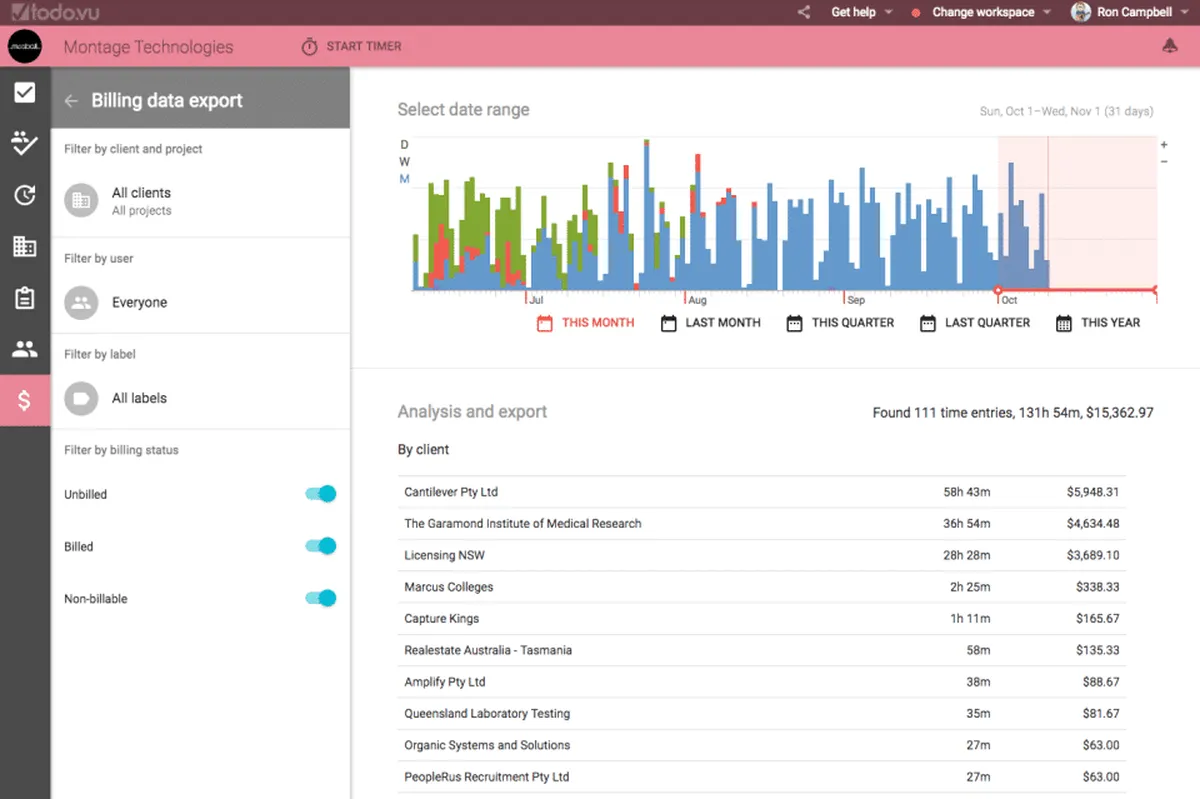
Task: Select the dollar billing sidebar icon
Action: (25, 401)
